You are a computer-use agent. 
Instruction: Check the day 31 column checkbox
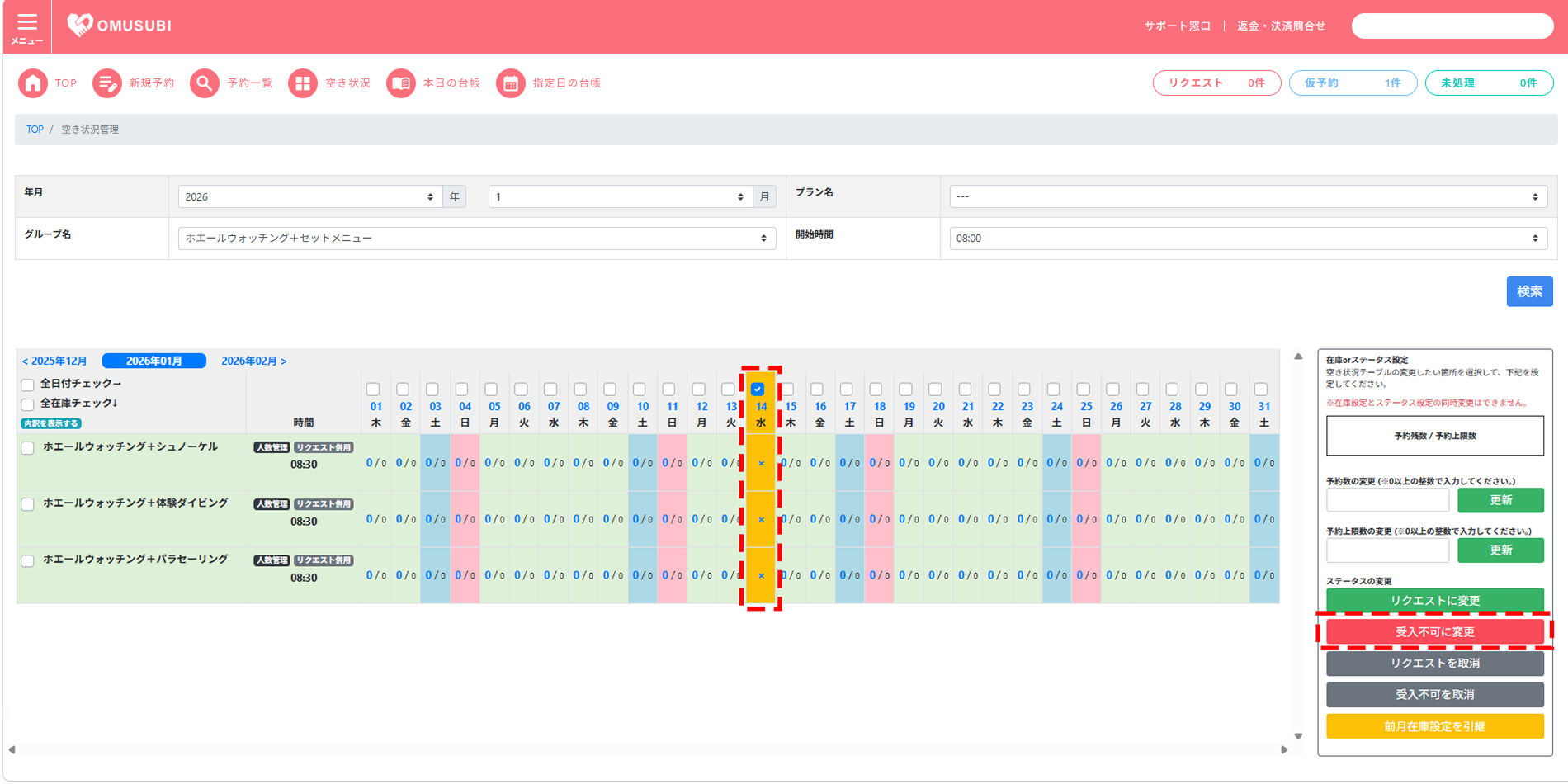coord(1261,389)
